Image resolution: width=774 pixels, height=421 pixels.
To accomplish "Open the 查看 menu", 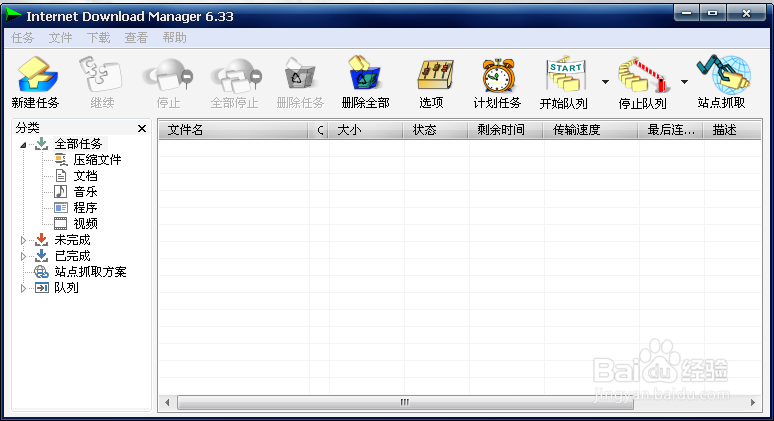I will (x=136, y=38).
